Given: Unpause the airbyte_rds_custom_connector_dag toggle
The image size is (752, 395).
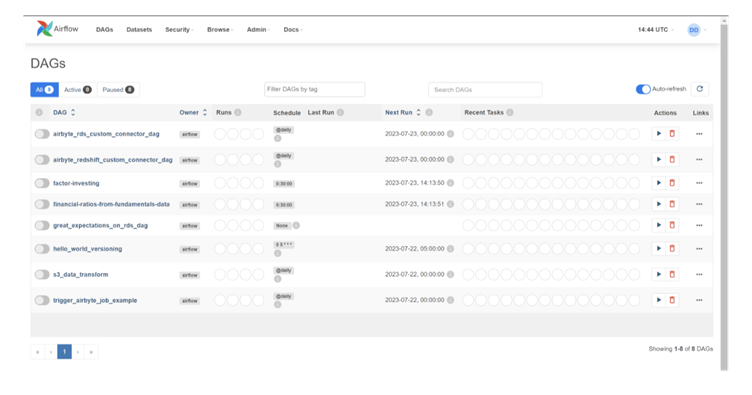Looking at the screenshot, I should 42,134.
